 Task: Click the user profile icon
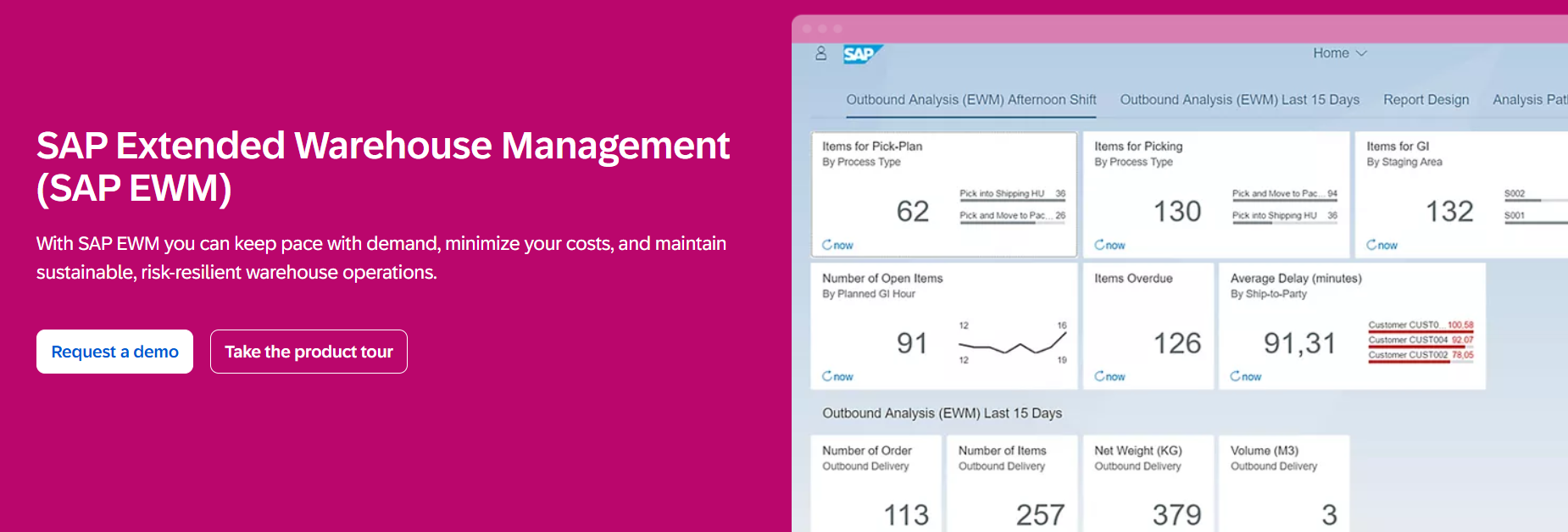tap(820, 53)
